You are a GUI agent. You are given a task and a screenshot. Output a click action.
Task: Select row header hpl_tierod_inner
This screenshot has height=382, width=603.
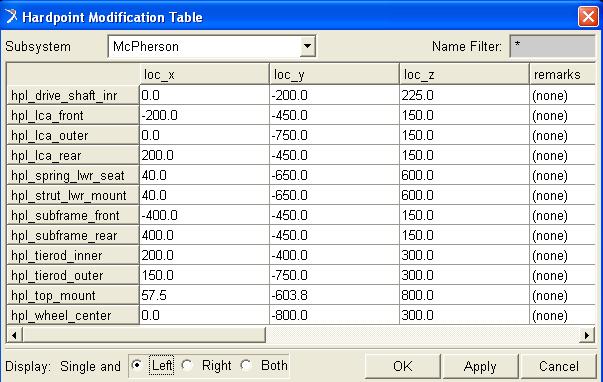point(73,255)
